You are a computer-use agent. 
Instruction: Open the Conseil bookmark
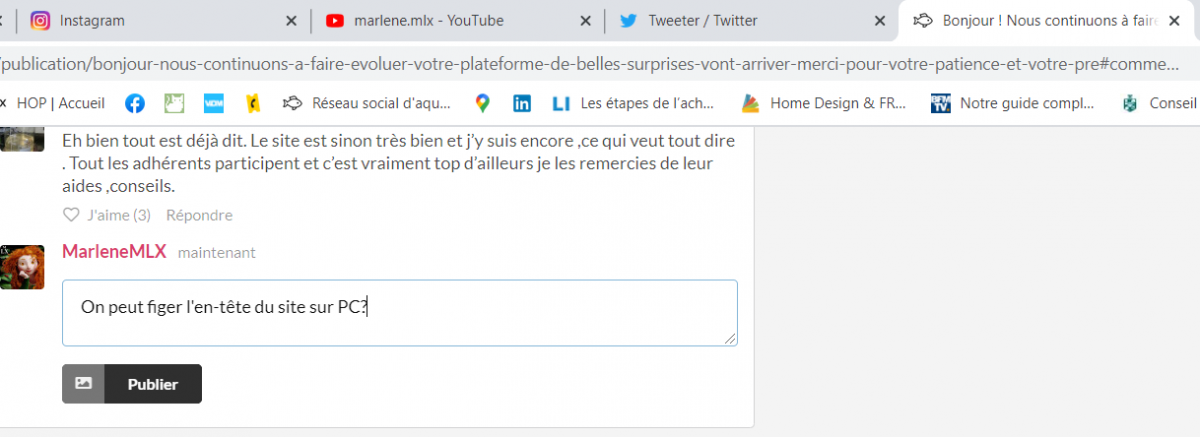point(1158,102)
